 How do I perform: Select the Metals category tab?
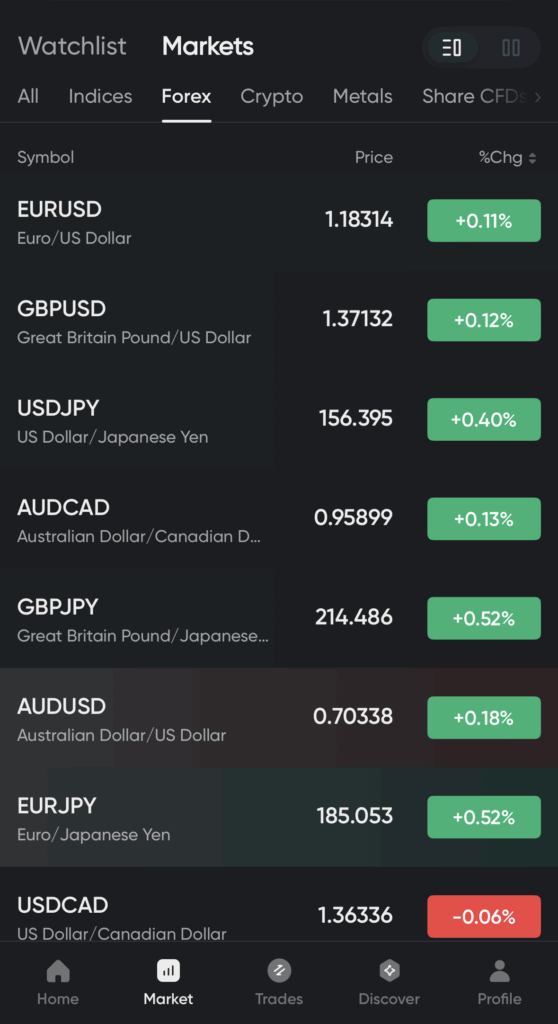[363, 97]
